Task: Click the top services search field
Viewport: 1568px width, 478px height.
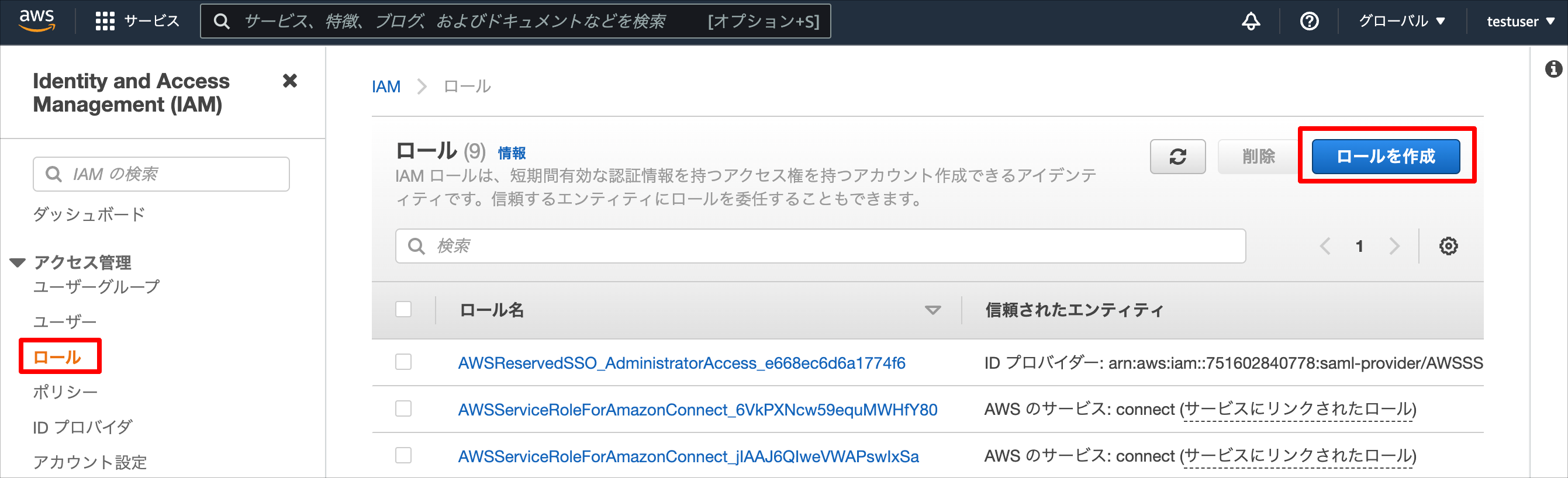Action: coord(516,21)
